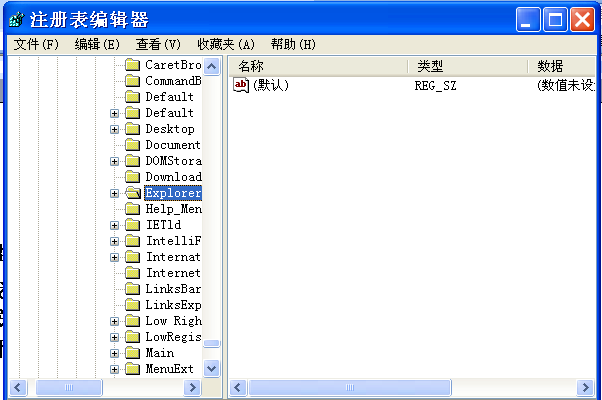Click the Registry Editor icon in title bar
This screenshot has height=400, width=602.
tap(16, 19)
